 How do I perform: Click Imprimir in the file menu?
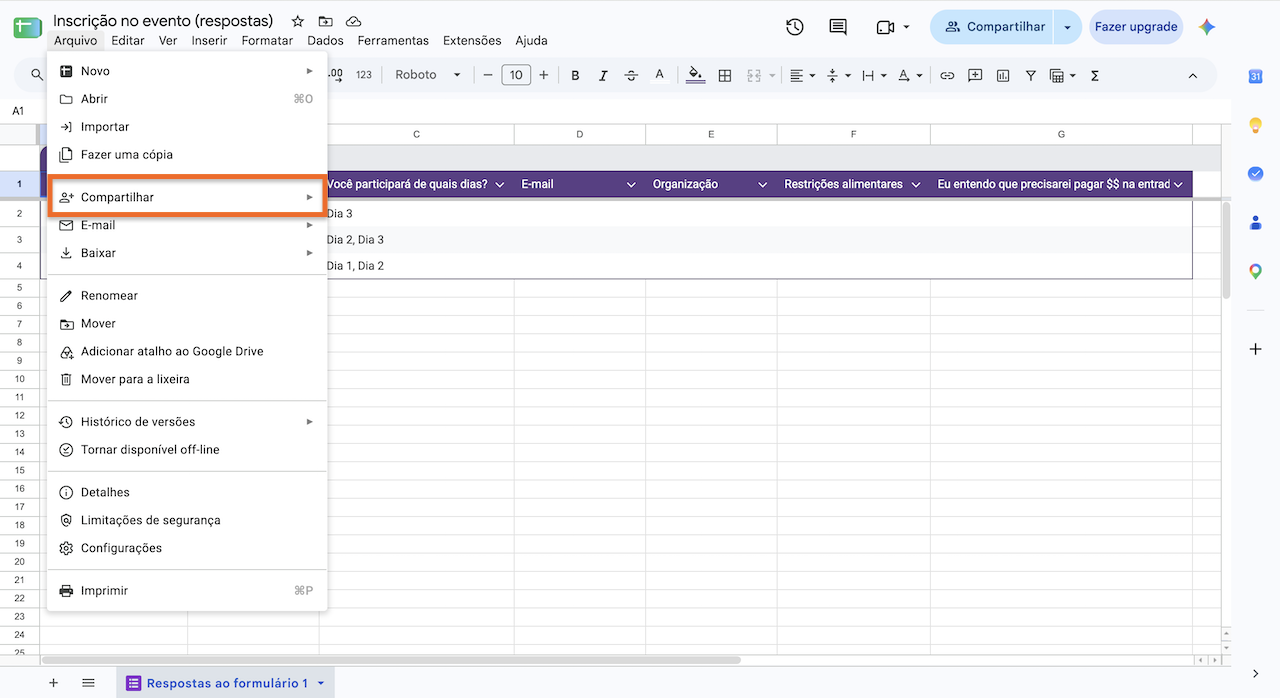(x=187, y=591)
